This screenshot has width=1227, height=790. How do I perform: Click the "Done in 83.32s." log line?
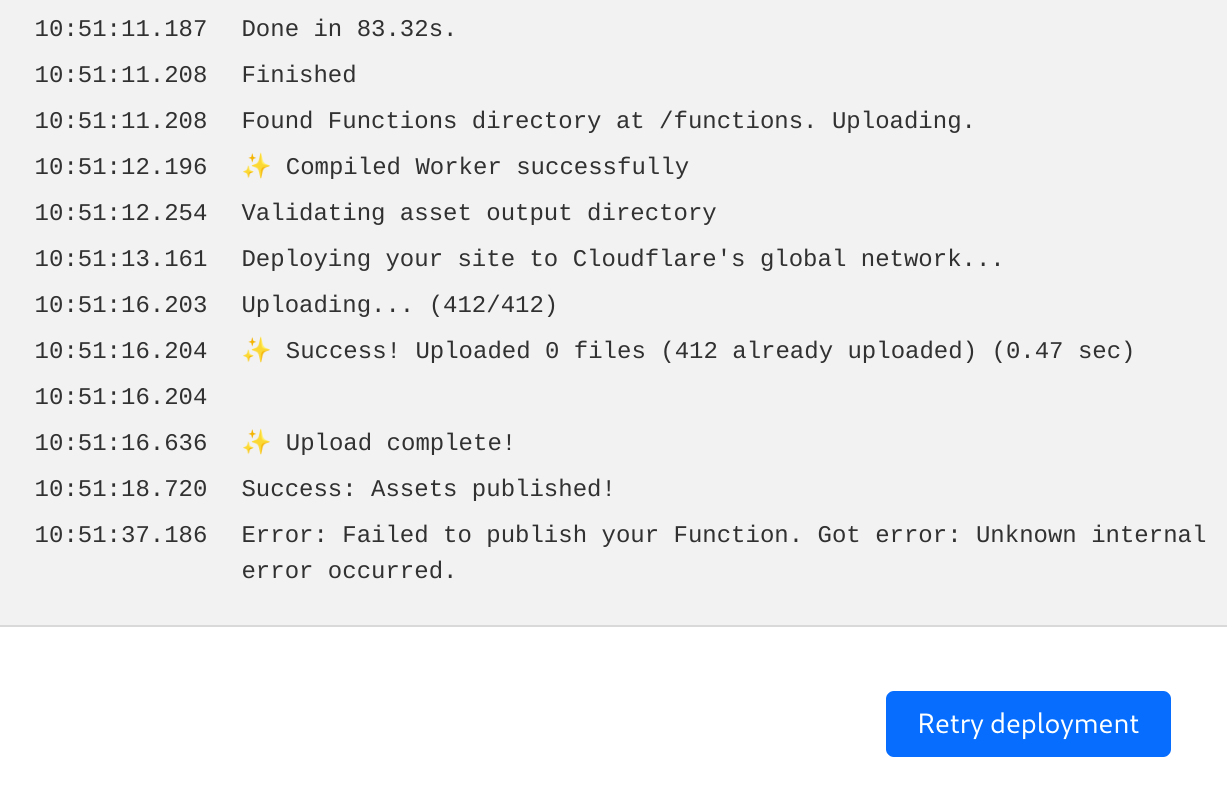pos(348,30)
